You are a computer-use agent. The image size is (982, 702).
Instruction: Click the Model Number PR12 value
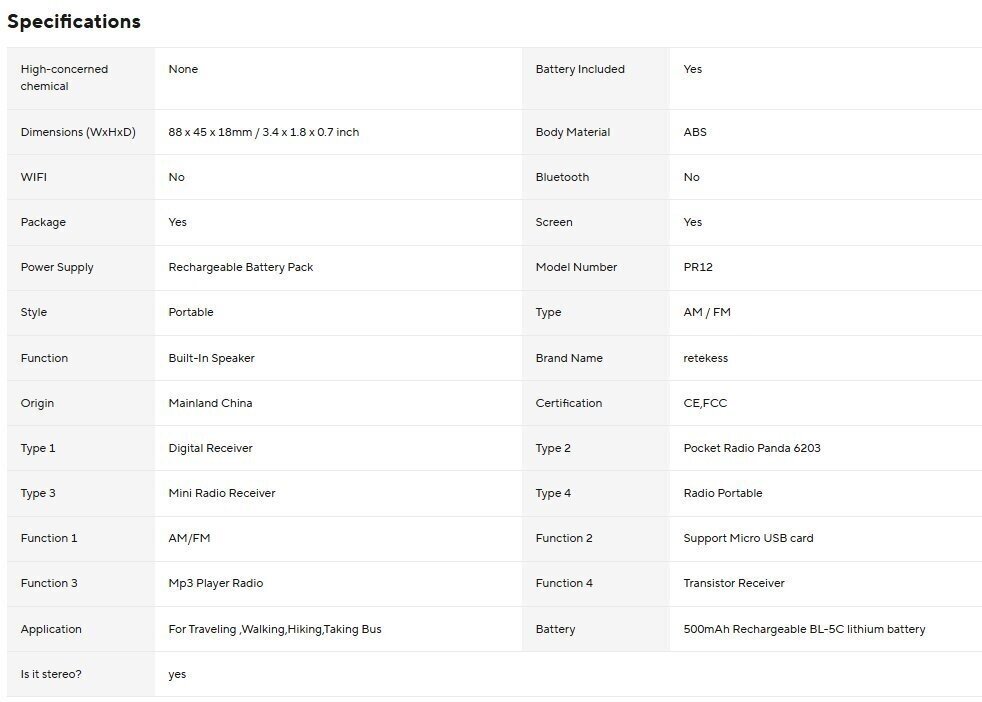click(x=698, y=267)
